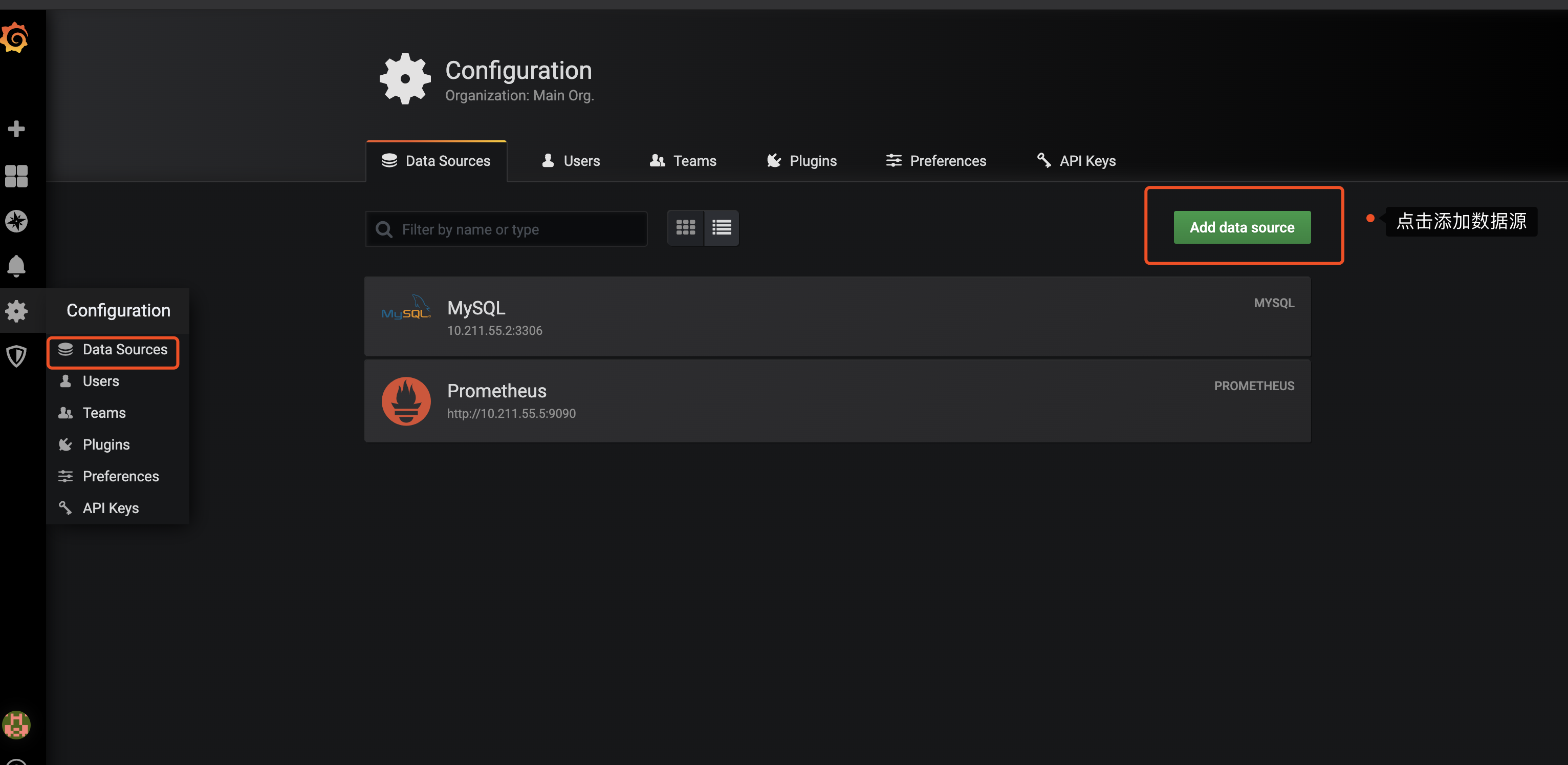Open the Alerting bell icon
This screenshot has width=1568, height=765.
pyautogui.click(x=16, y=266)
